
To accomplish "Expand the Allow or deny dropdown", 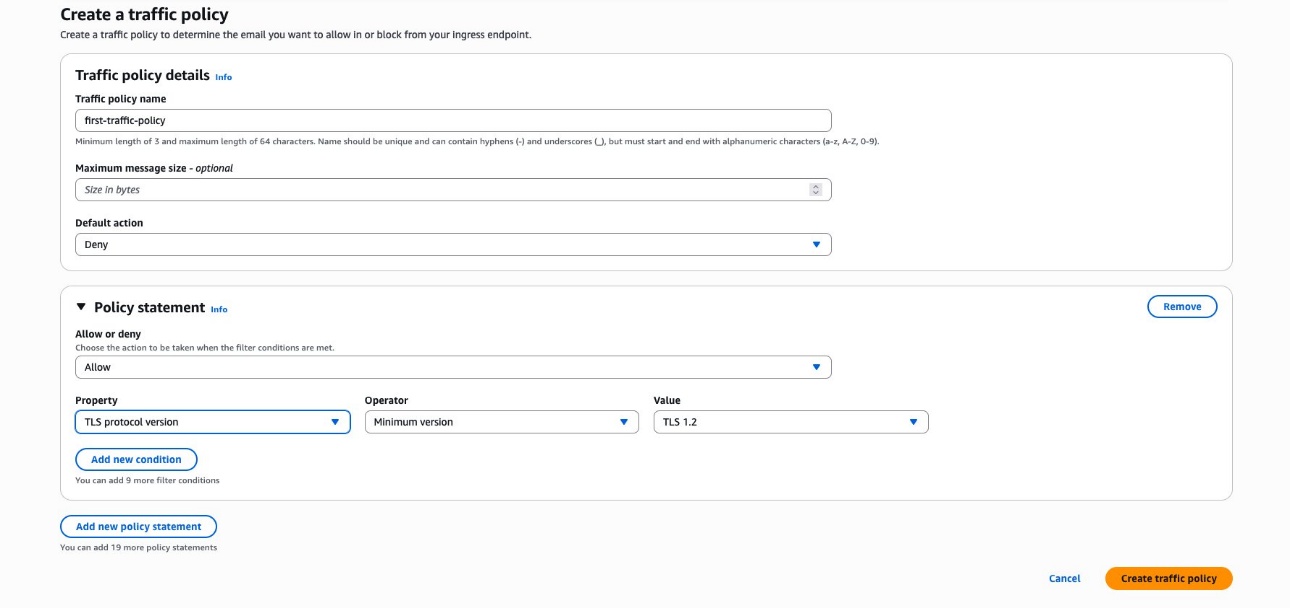I will tap(453, 368).
